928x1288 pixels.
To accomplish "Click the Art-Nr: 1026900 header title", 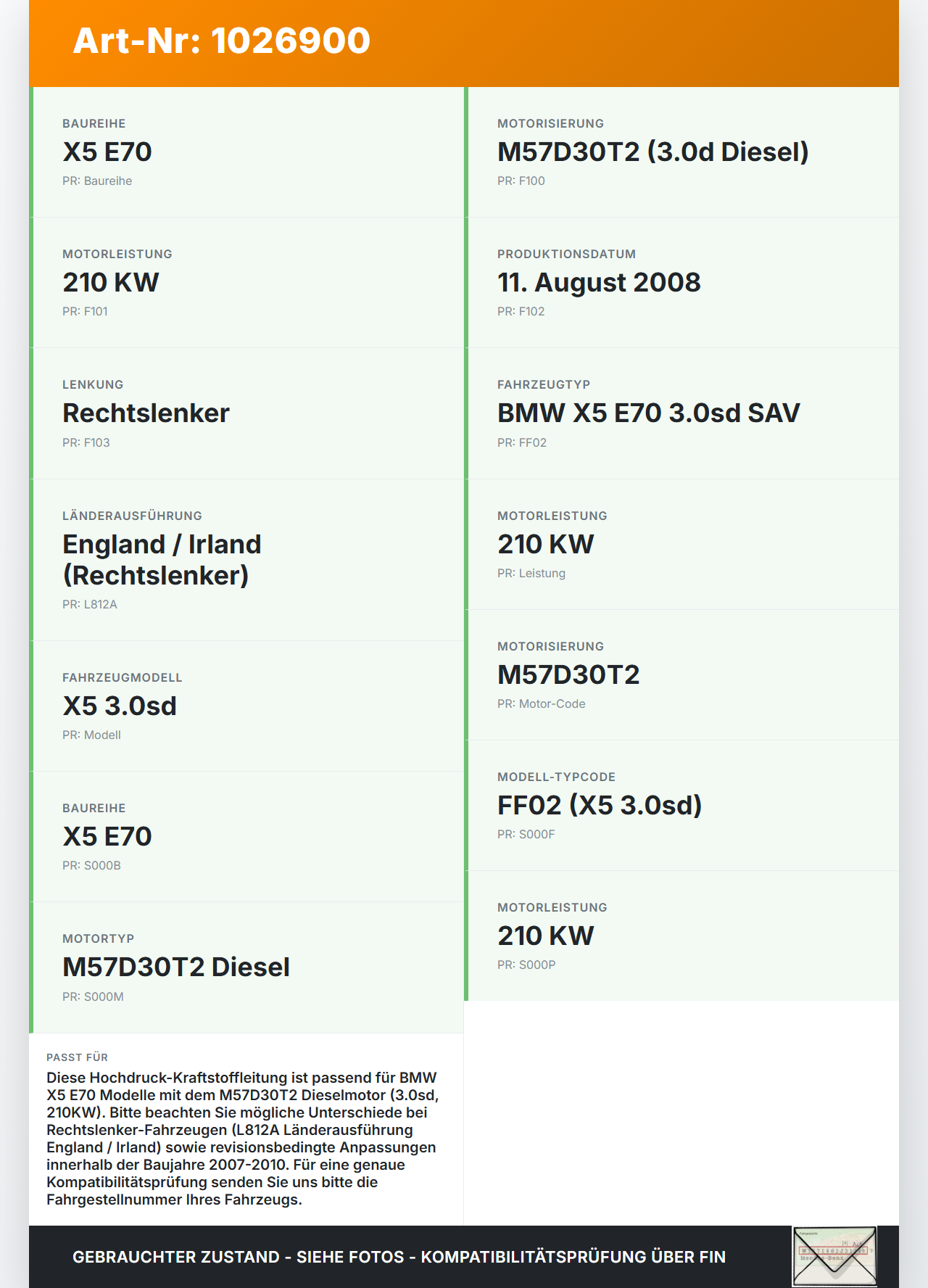I will [222, 41].
